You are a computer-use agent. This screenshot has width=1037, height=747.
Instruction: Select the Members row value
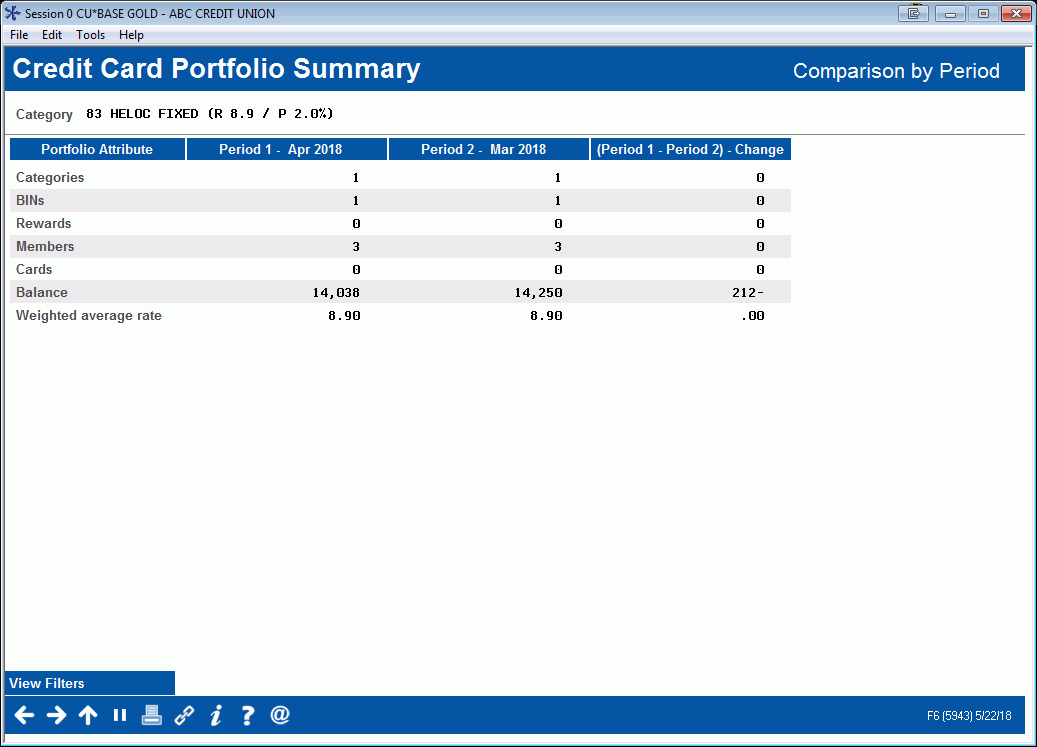pyautogui.click(x=353, y=246)
